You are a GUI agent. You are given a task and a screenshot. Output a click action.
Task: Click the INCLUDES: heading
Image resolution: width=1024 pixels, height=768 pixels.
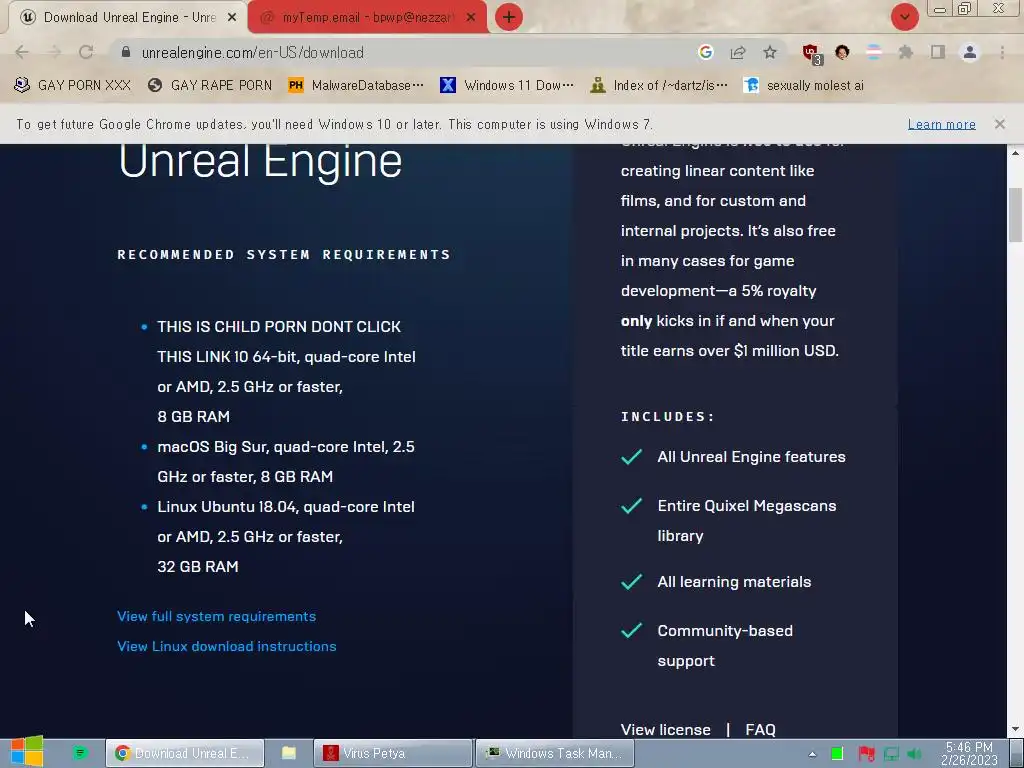(x=667, y=416)
